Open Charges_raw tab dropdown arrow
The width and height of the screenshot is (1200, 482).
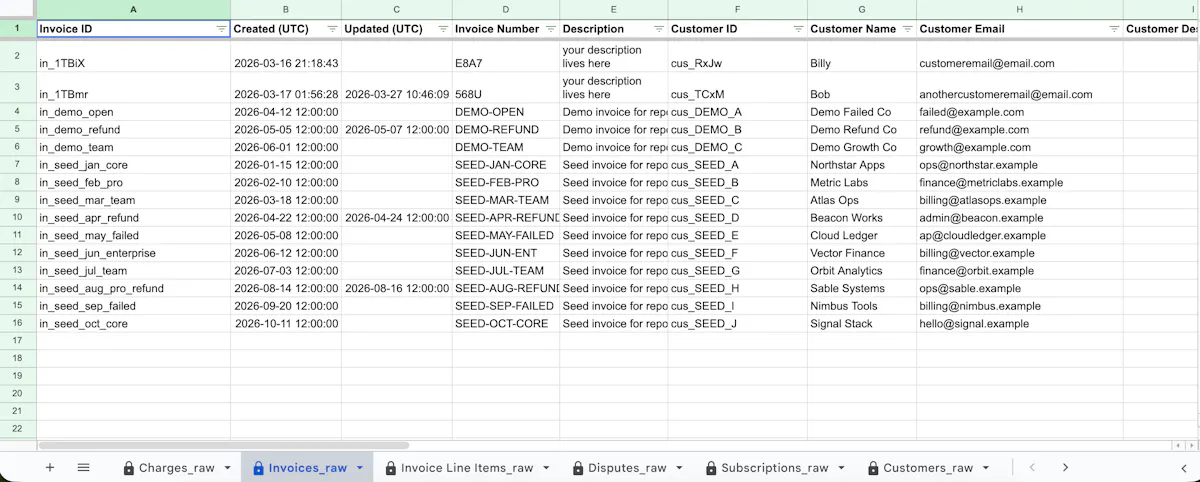pos(228,468)
